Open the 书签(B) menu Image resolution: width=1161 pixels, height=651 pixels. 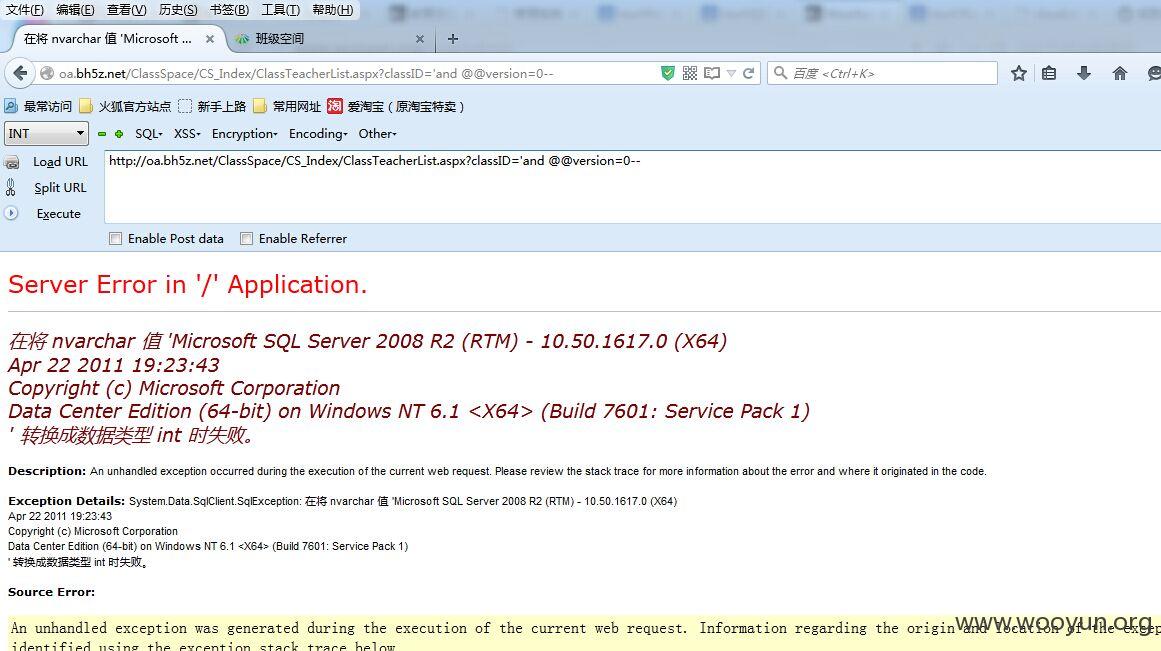pyautogui.click(x=230, y=10)
